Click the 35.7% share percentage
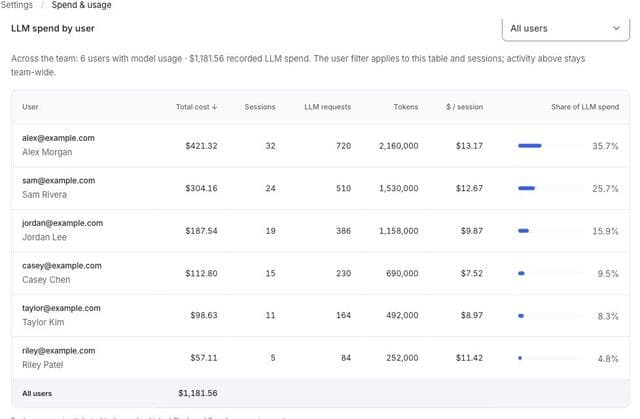 click(x=605, y=146)
